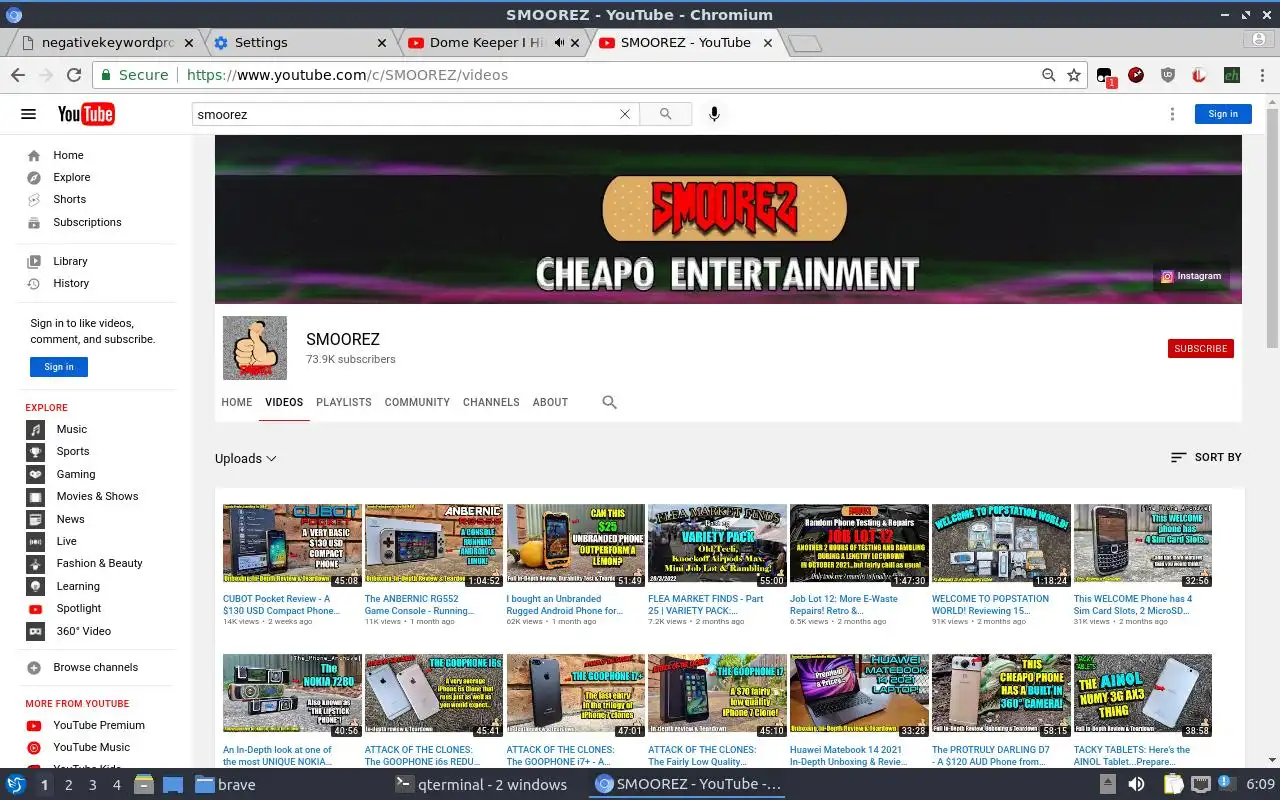Open Movies & Shows category

96,496
